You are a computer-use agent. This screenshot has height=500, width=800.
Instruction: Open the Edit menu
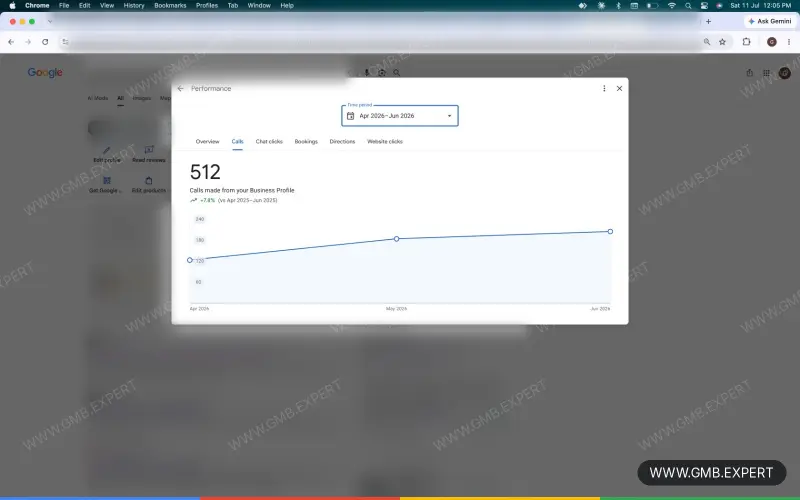click(x=85, y=6)
